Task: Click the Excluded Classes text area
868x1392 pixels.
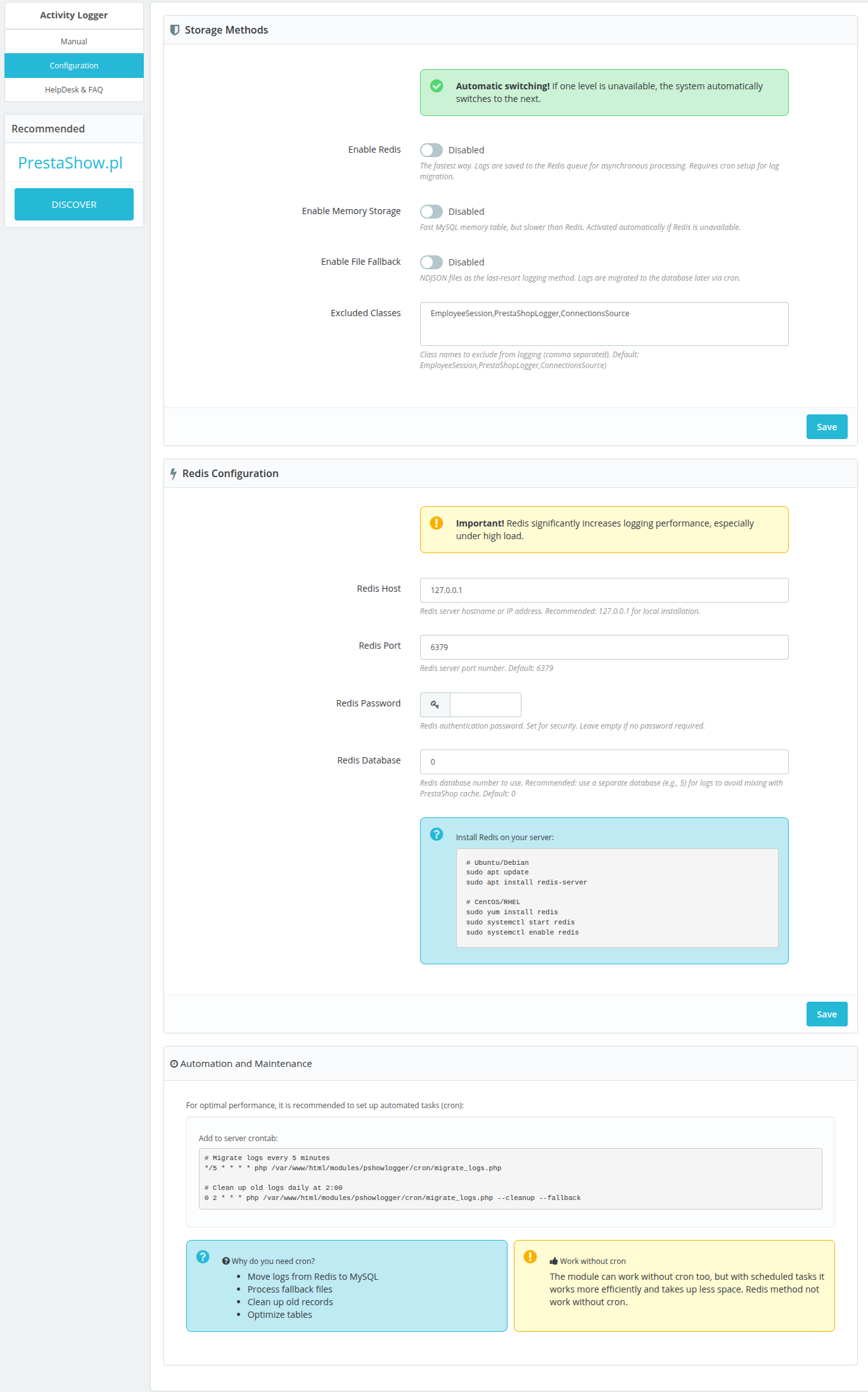Action: click(x=604, y=324)
